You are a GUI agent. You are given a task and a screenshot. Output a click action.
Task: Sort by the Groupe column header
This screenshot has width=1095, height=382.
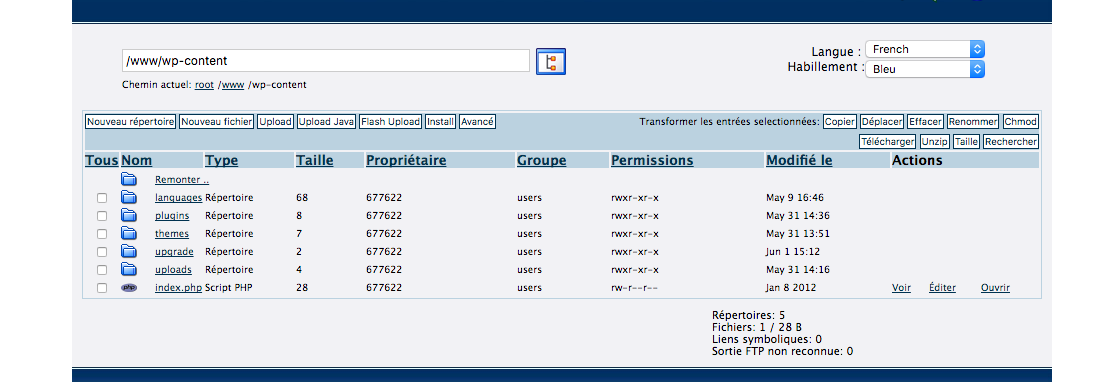pyautogui.click(x=541, y=161)
